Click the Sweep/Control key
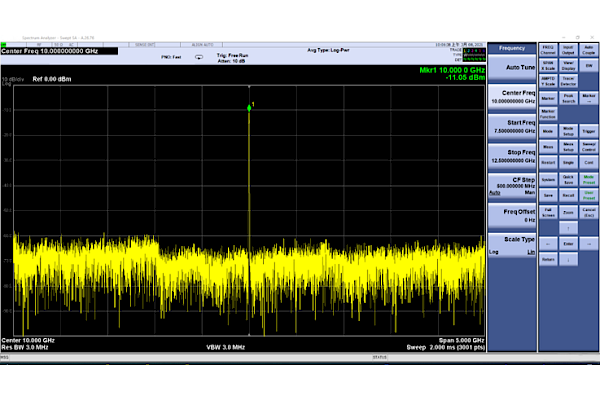This screenshot has height=400, width=600. tap(589, 147)
